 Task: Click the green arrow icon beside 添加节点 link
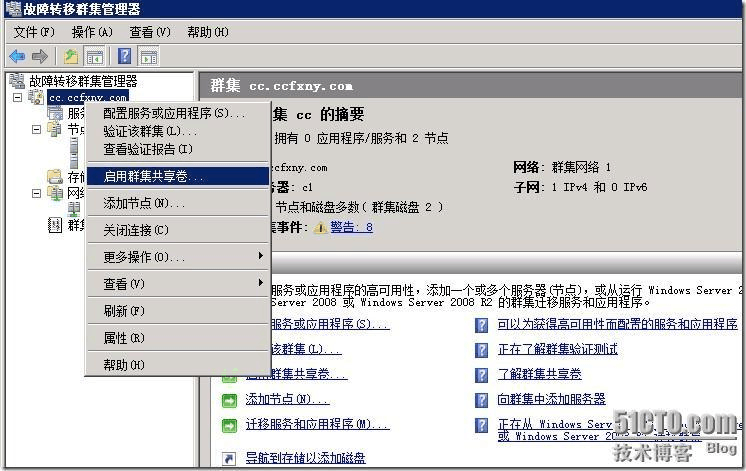[x=229, y=400]
